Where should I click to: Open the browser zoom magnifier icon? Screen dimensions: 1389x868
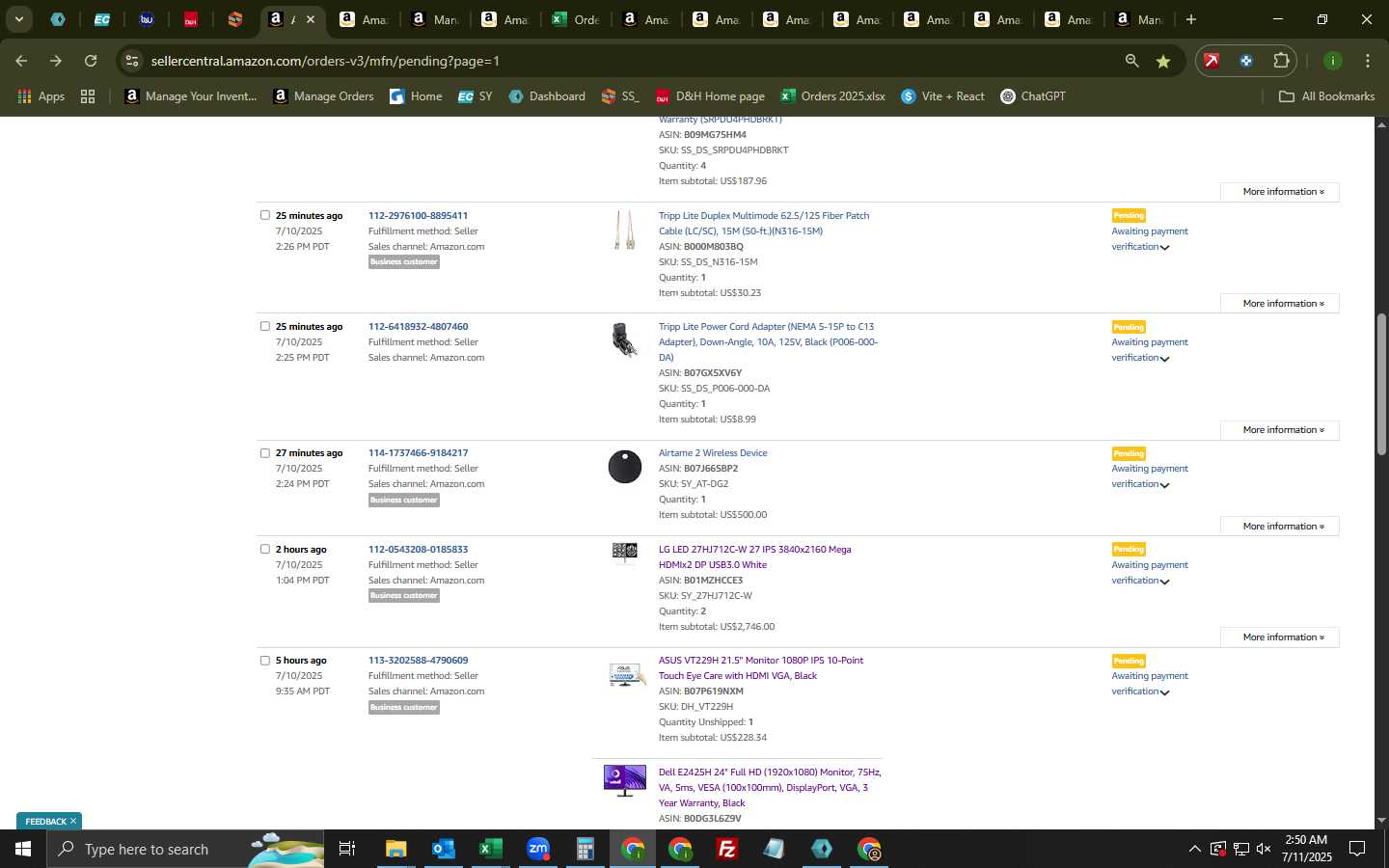(1131, 61)
